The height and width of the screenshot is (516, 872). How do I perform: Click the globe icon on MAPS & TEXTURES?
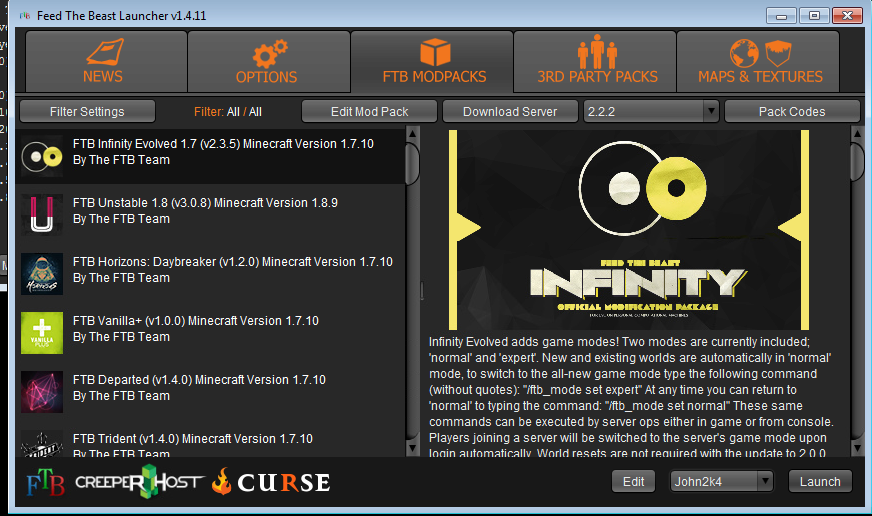pos(744,53)
